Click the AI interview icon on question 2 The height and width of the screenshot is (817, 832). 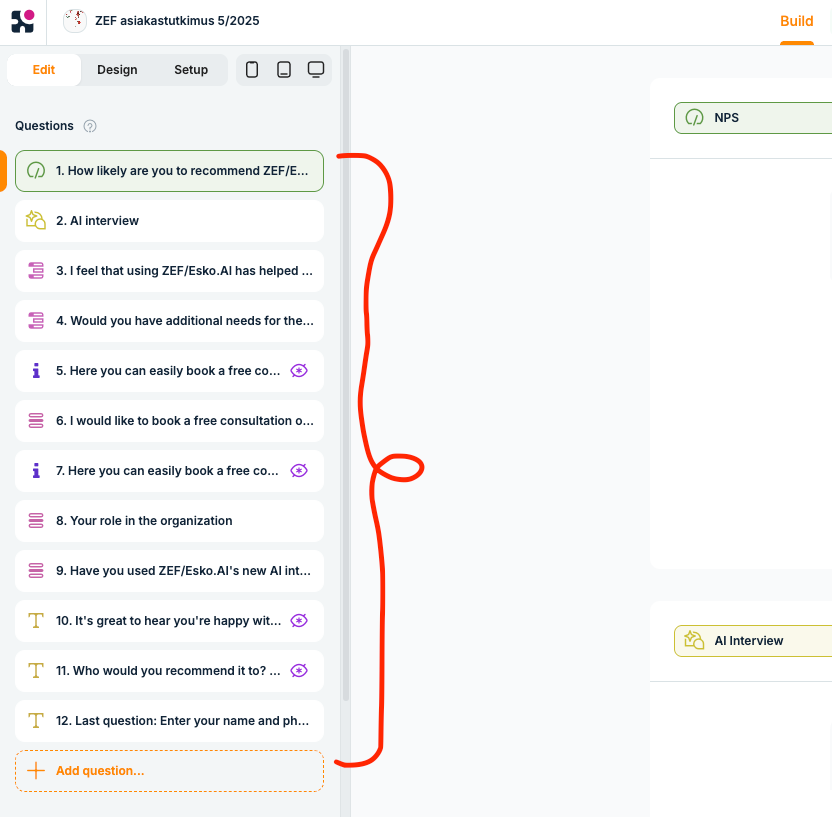click(x=36, y=221)
